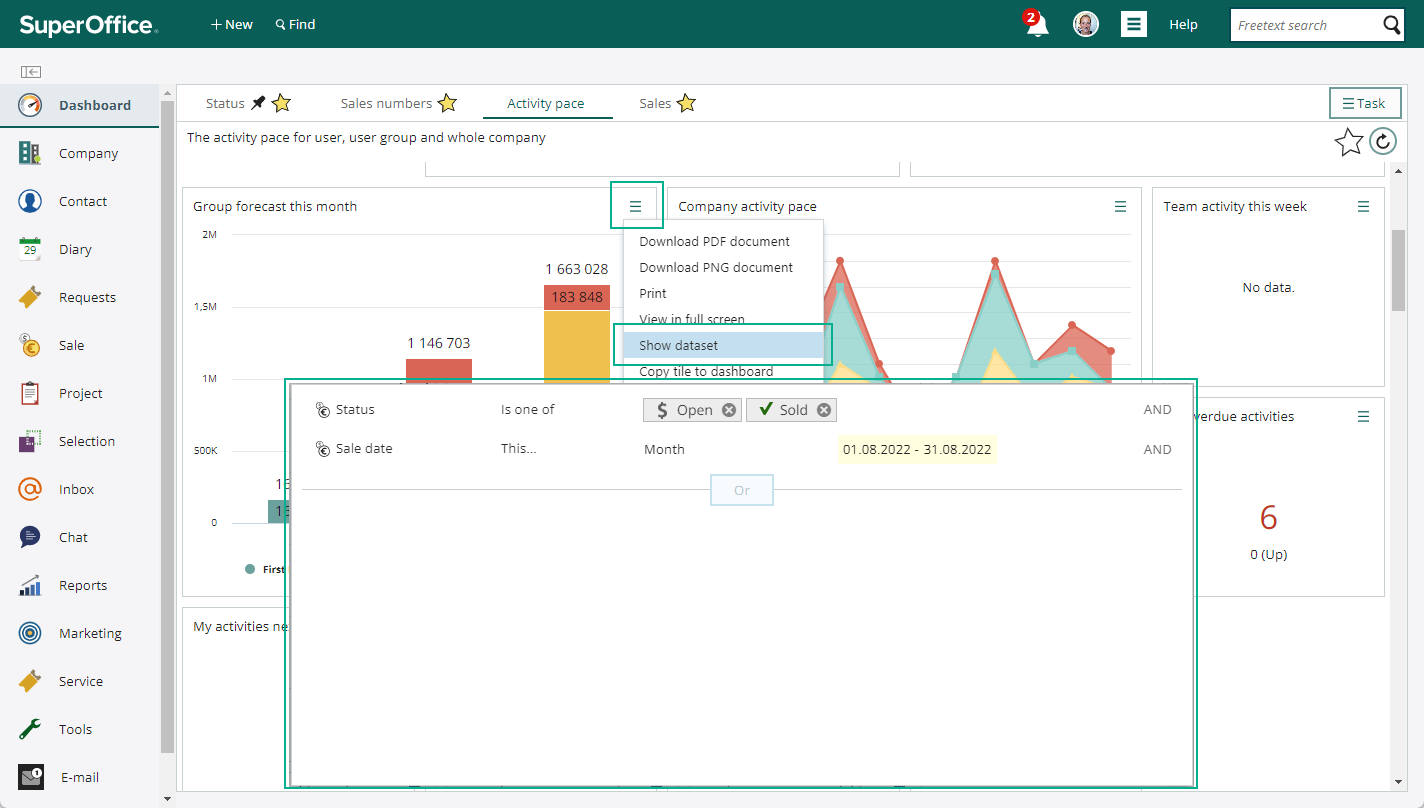Toggle the star on Sales numbers tab
The width and height of the screenshot is (1424, 808).
coord(447,103)
